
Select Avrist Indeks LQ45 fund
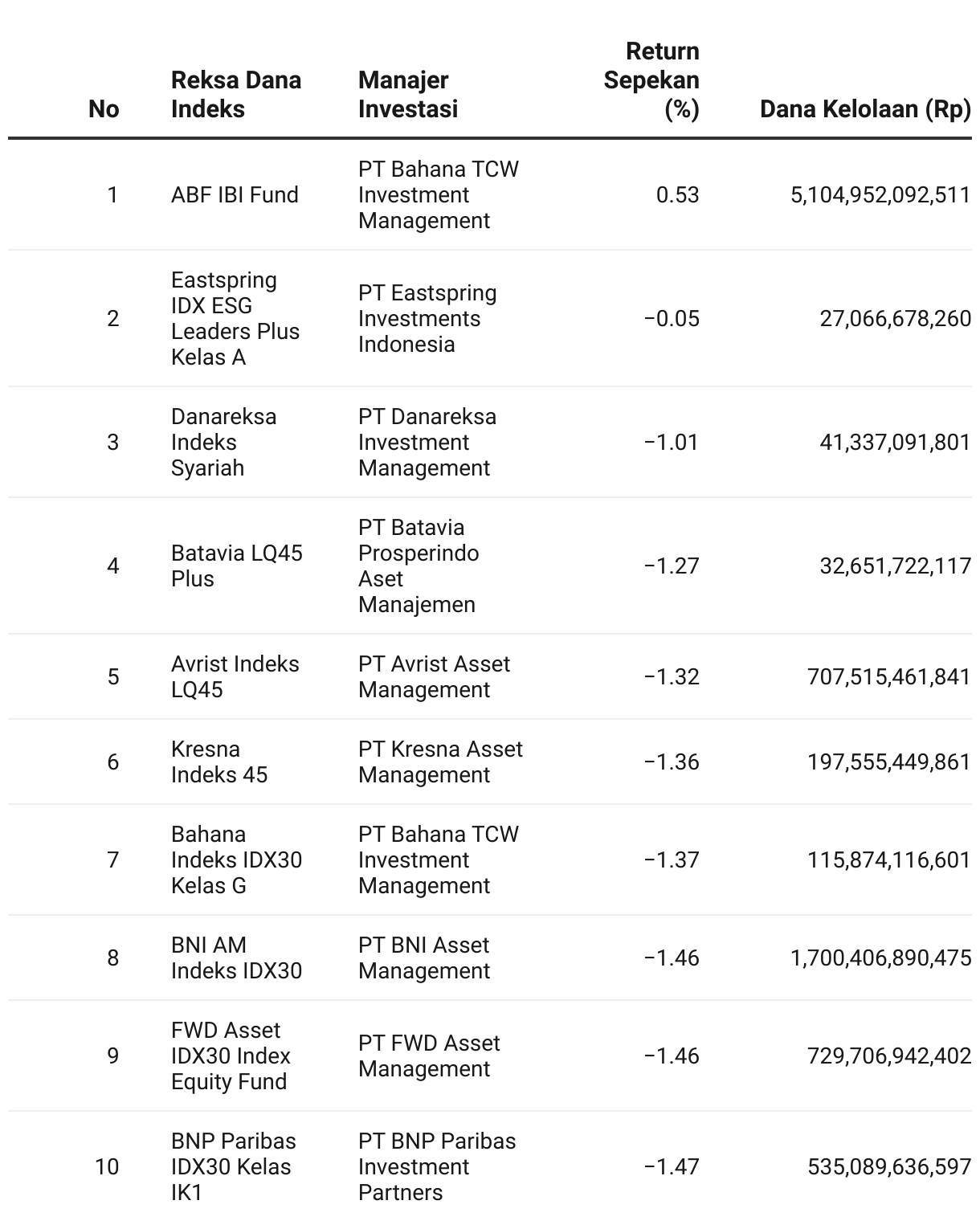tap(235, 676)
